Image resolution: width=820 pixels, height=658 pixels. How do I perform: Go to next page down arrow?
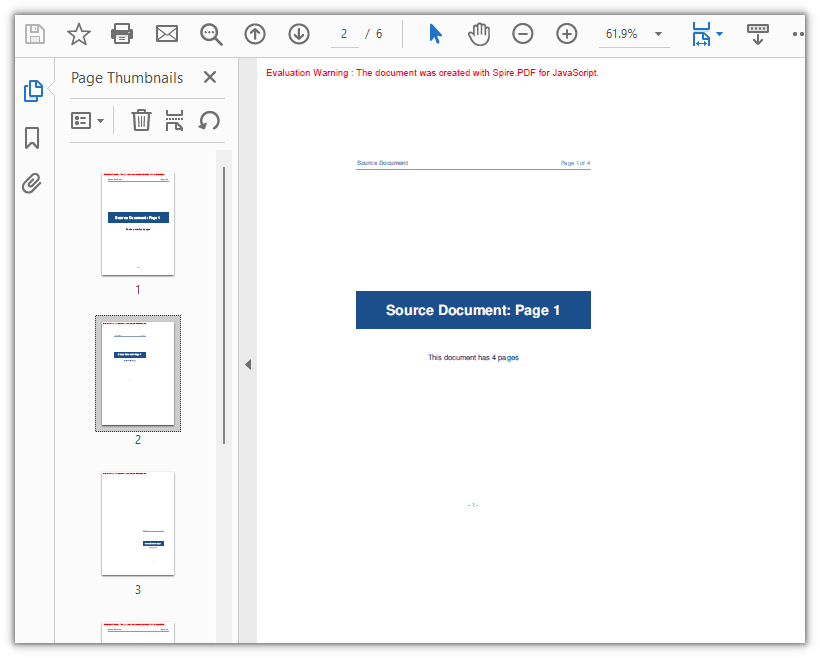click(x=299, y=34)
